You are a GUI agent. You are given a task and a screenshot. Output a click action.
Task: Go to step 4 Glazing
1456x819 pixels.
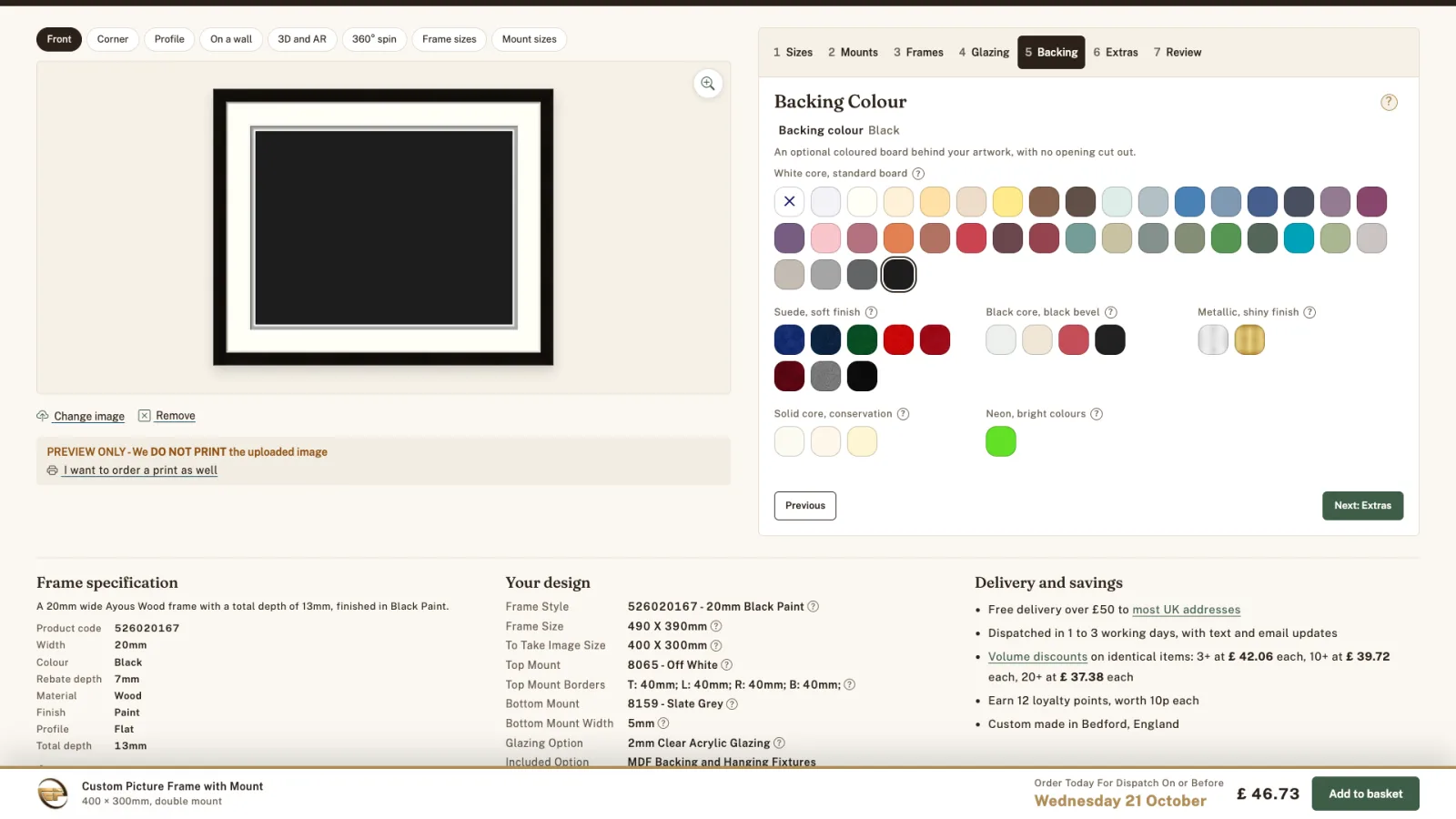pos(984,53)
